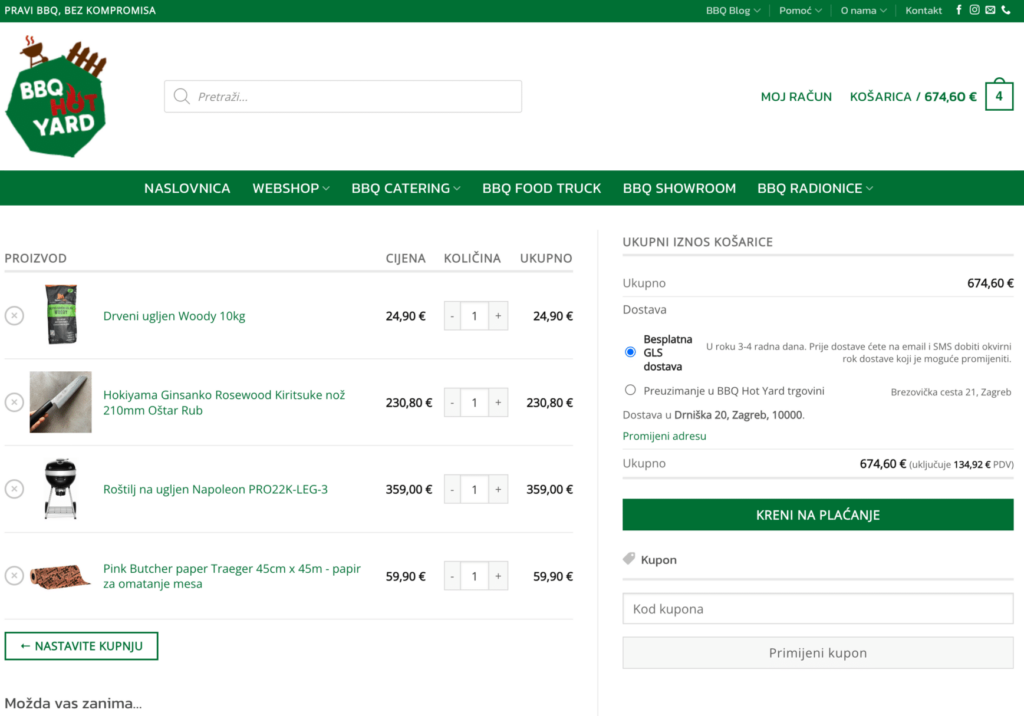Click the Kiritsuke knife product thumbnail
Screen dimensions: 1024x716
(61, 402)
